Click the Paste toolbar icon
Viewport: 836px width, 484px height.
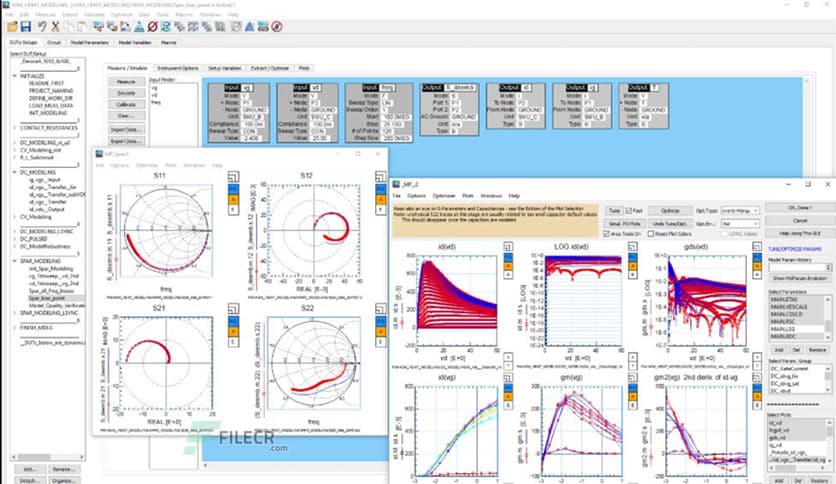click(82, 26)
